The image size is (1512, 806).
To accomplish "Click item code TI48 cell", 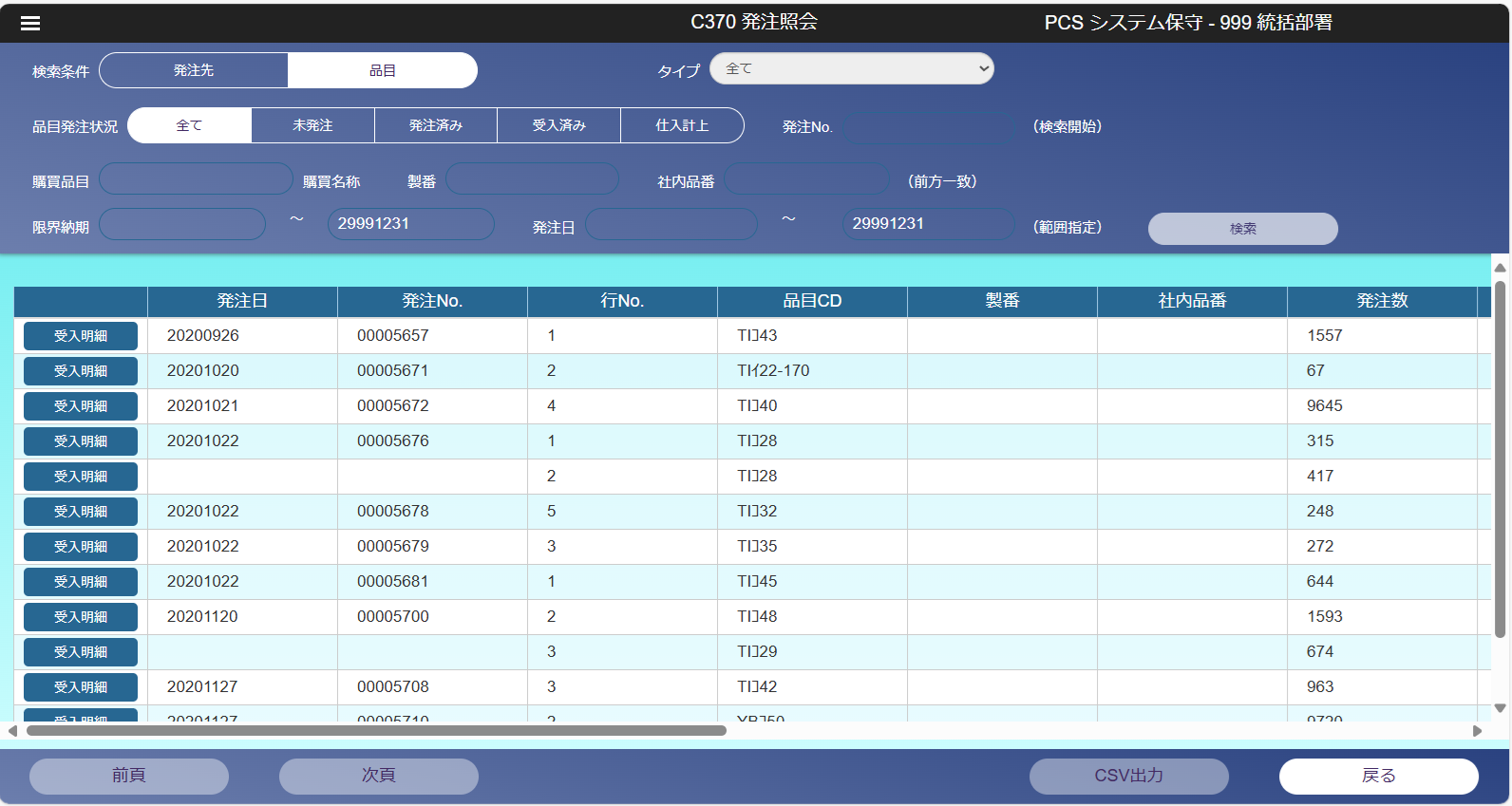I will tap(812, 617).
